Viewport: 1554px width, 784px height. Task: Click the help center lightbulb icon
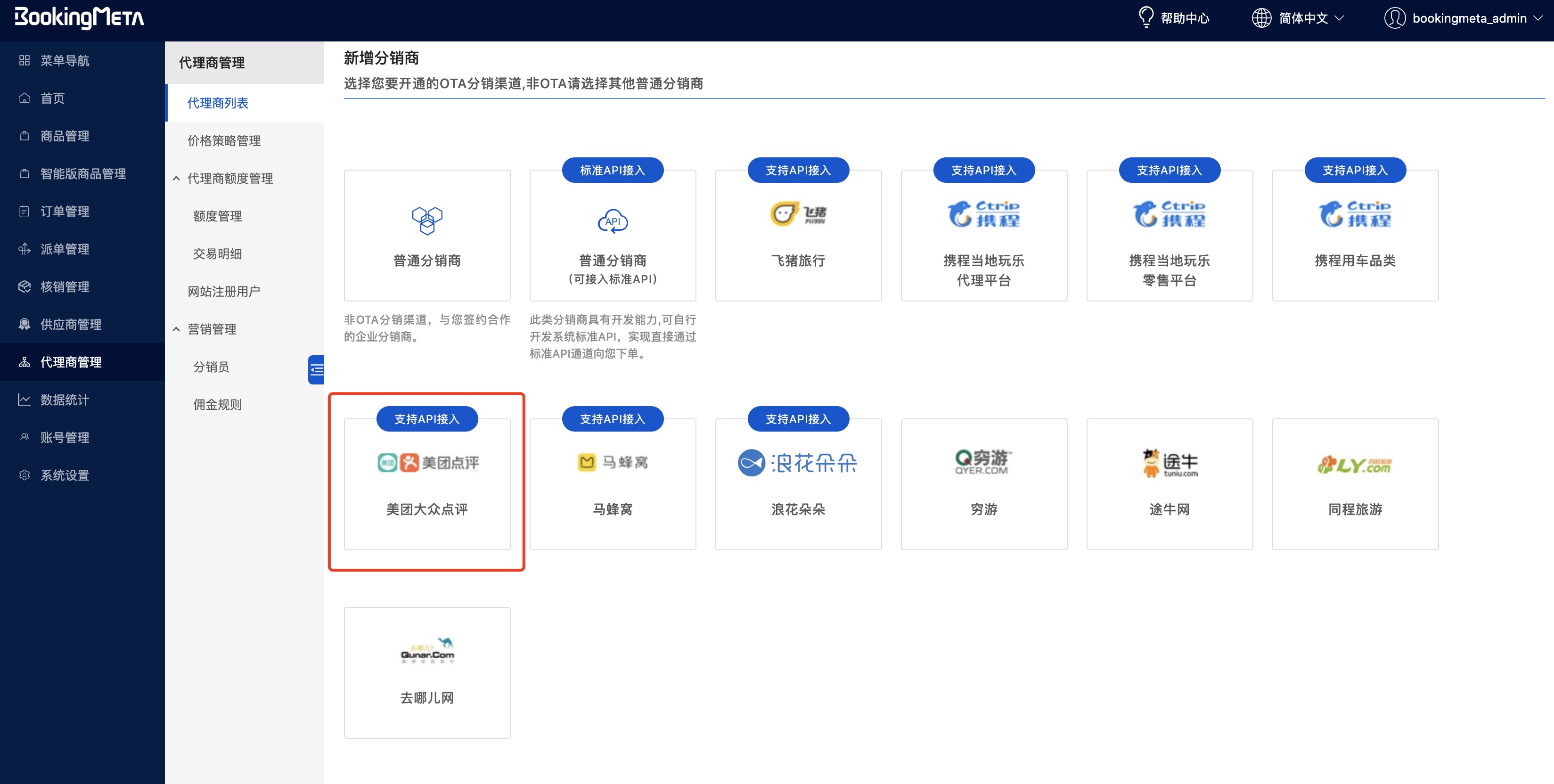tap(1145, 17)
